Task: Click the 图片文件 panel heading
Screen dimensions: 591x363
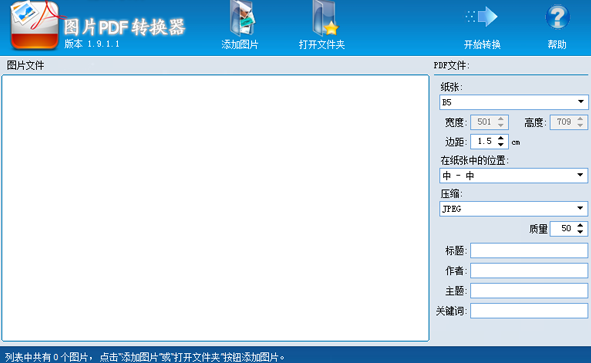Action: 25,65
